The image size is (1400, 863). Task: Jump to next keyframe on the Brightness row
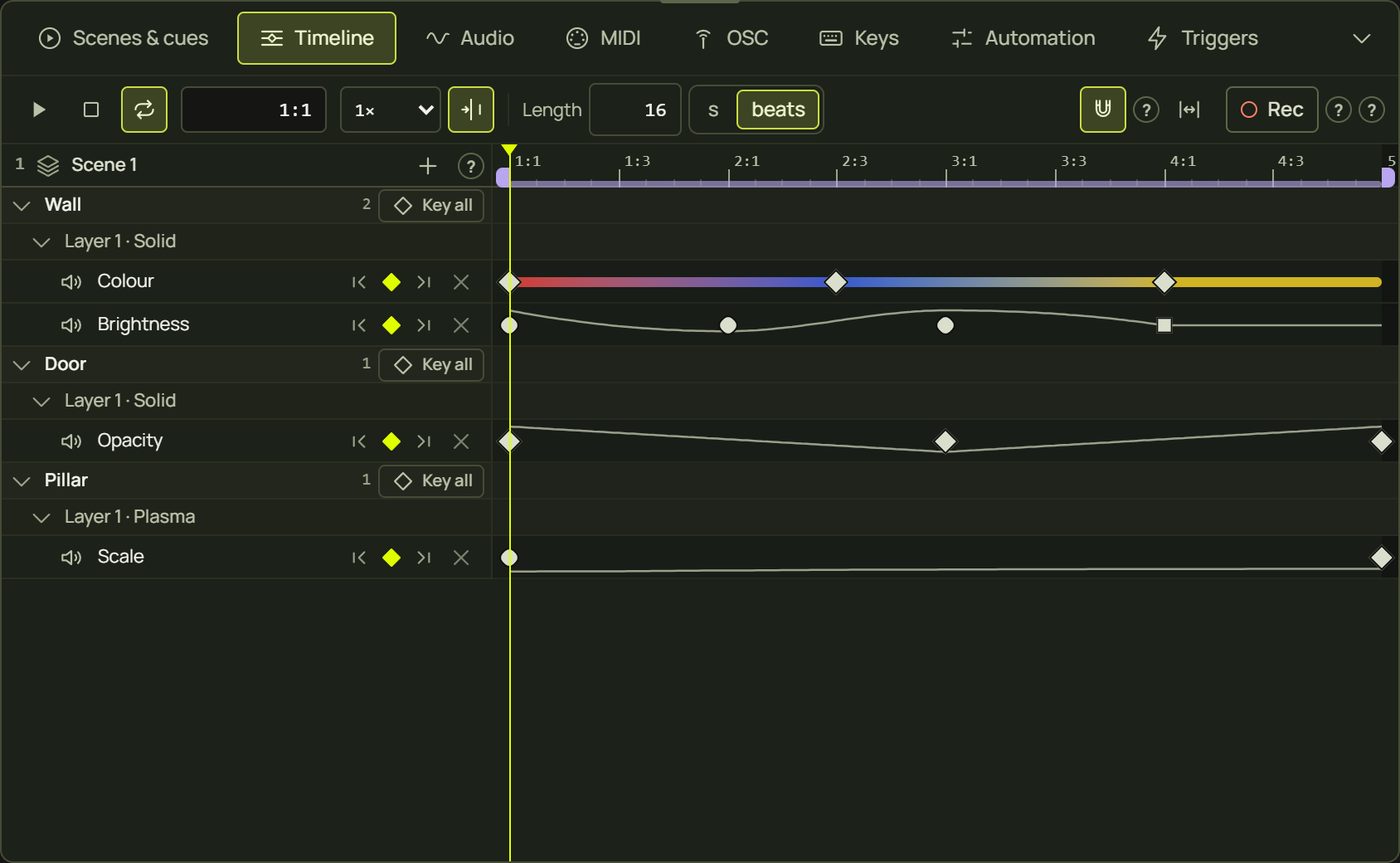point(424,325)
